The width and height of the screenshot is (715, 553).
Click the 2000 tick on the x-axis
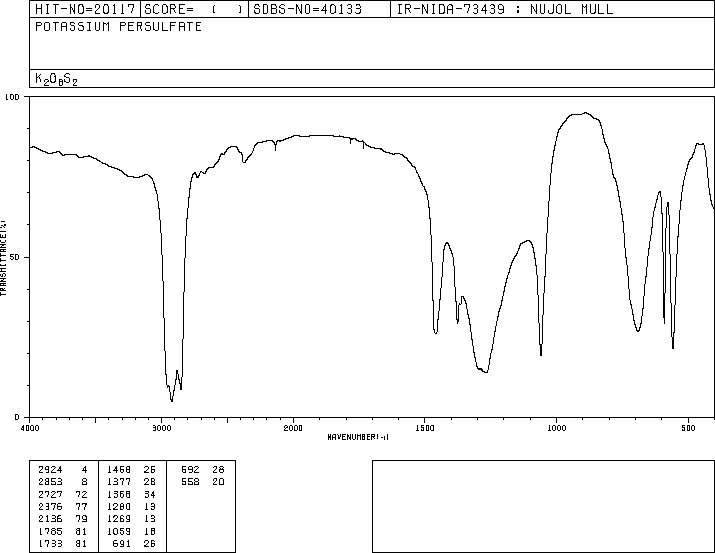tap(293, 428)
